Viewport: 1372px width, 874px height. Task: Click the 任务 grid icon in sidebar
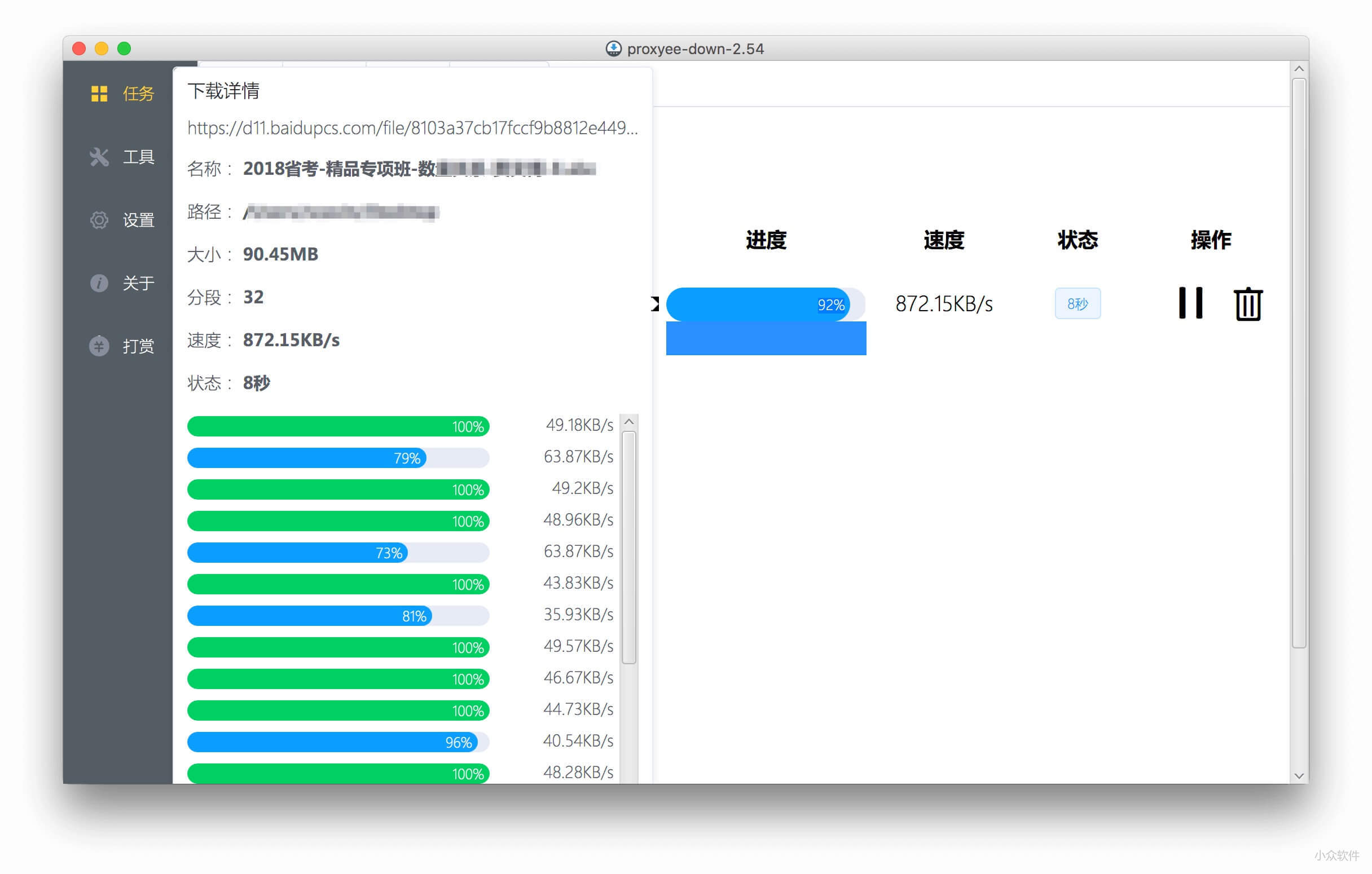click(99, 94)
